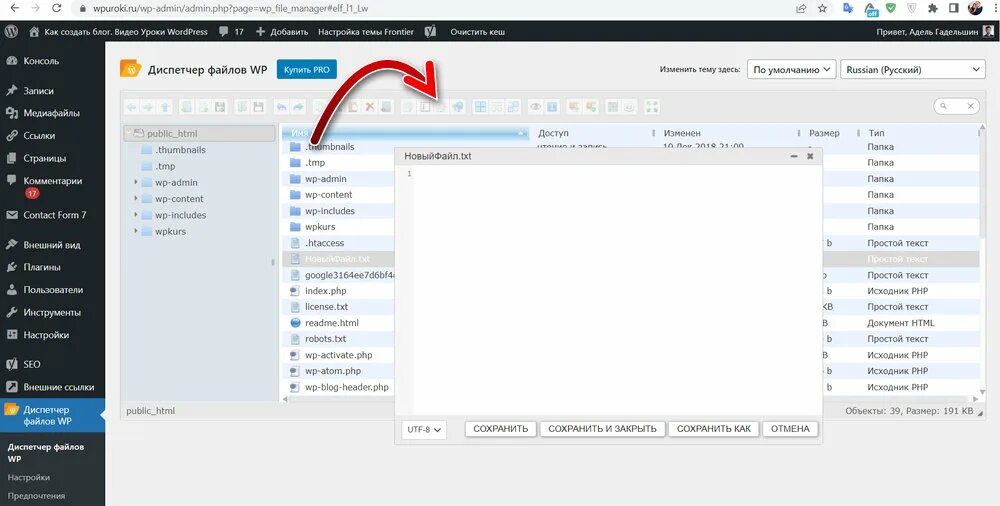Select all files using toolbar icon
The image size is (1000, 506).
tap(480, 107)
